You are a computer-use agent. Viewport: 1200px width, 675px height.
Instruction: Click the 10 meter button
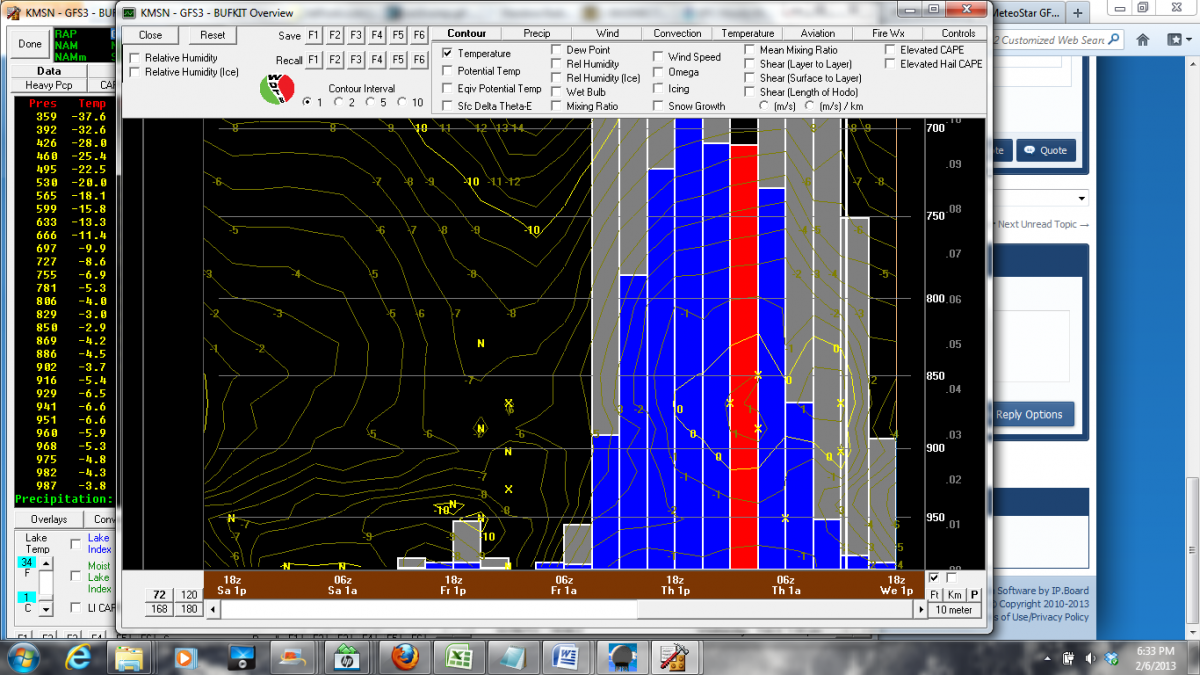[955, 610]
